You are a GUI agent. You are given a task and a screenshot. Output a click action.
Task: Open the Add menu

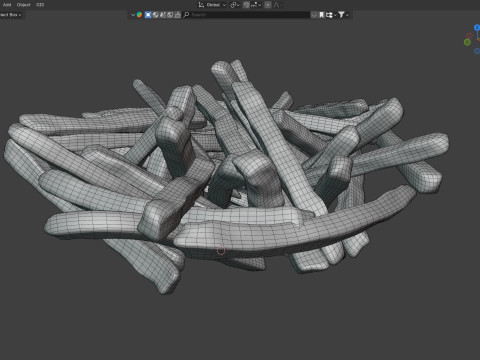(7, 5)
